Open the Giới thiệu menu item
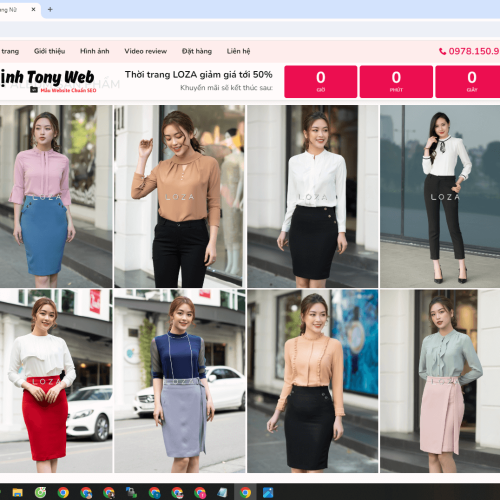This screenshot has height=500, width=500. (49, 51)
